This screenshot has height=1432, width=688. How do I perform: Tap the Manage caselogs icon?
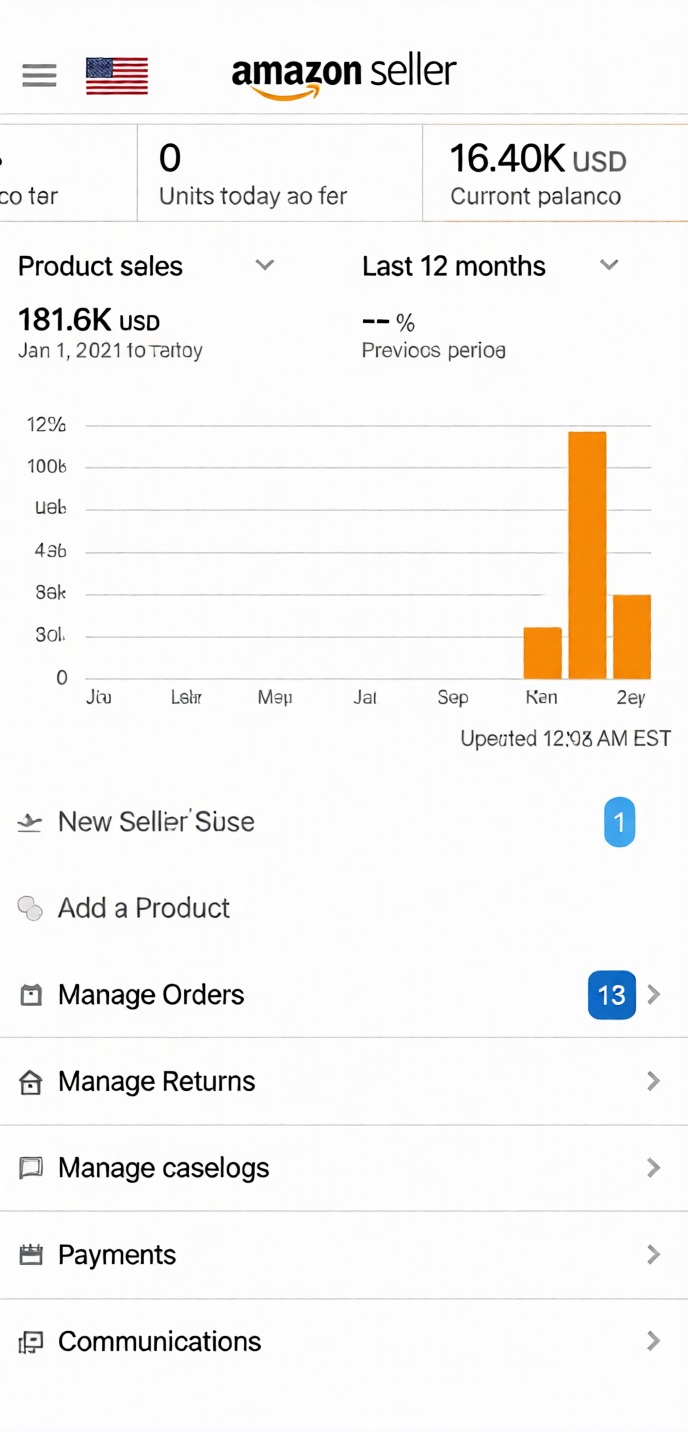click(x=31, y=1168)
